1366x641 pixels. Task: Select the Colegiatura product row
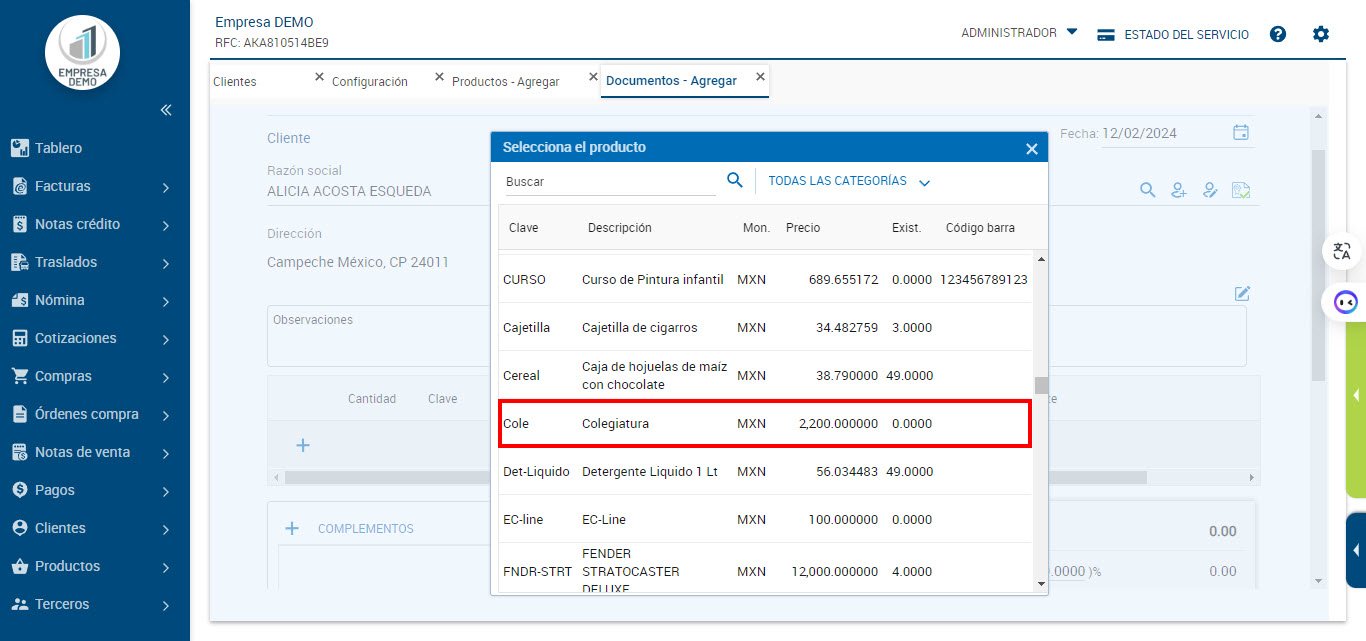coord(765,423)
